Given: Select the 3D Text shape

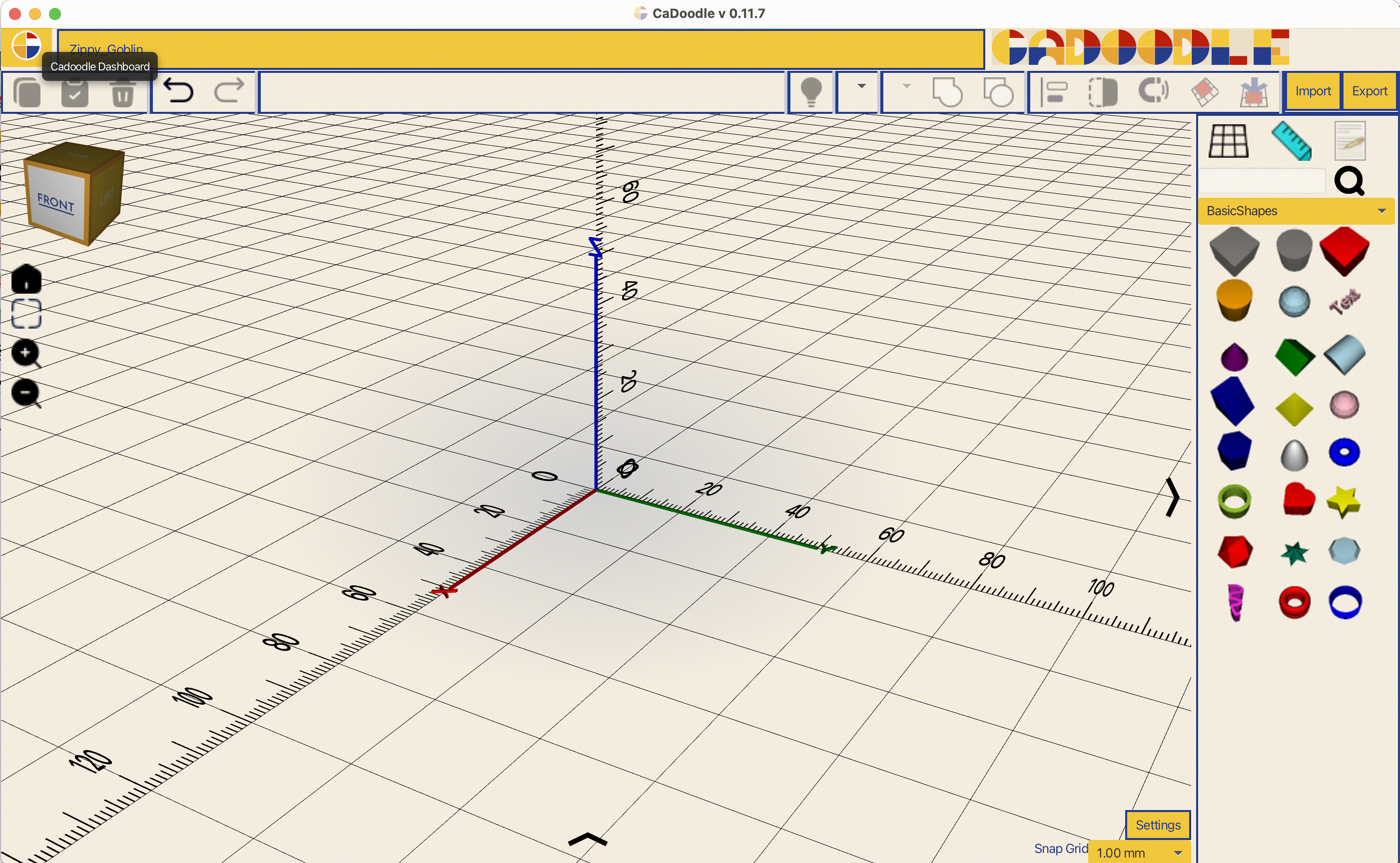Looking at the screenshot, I should pos(1344,301).
